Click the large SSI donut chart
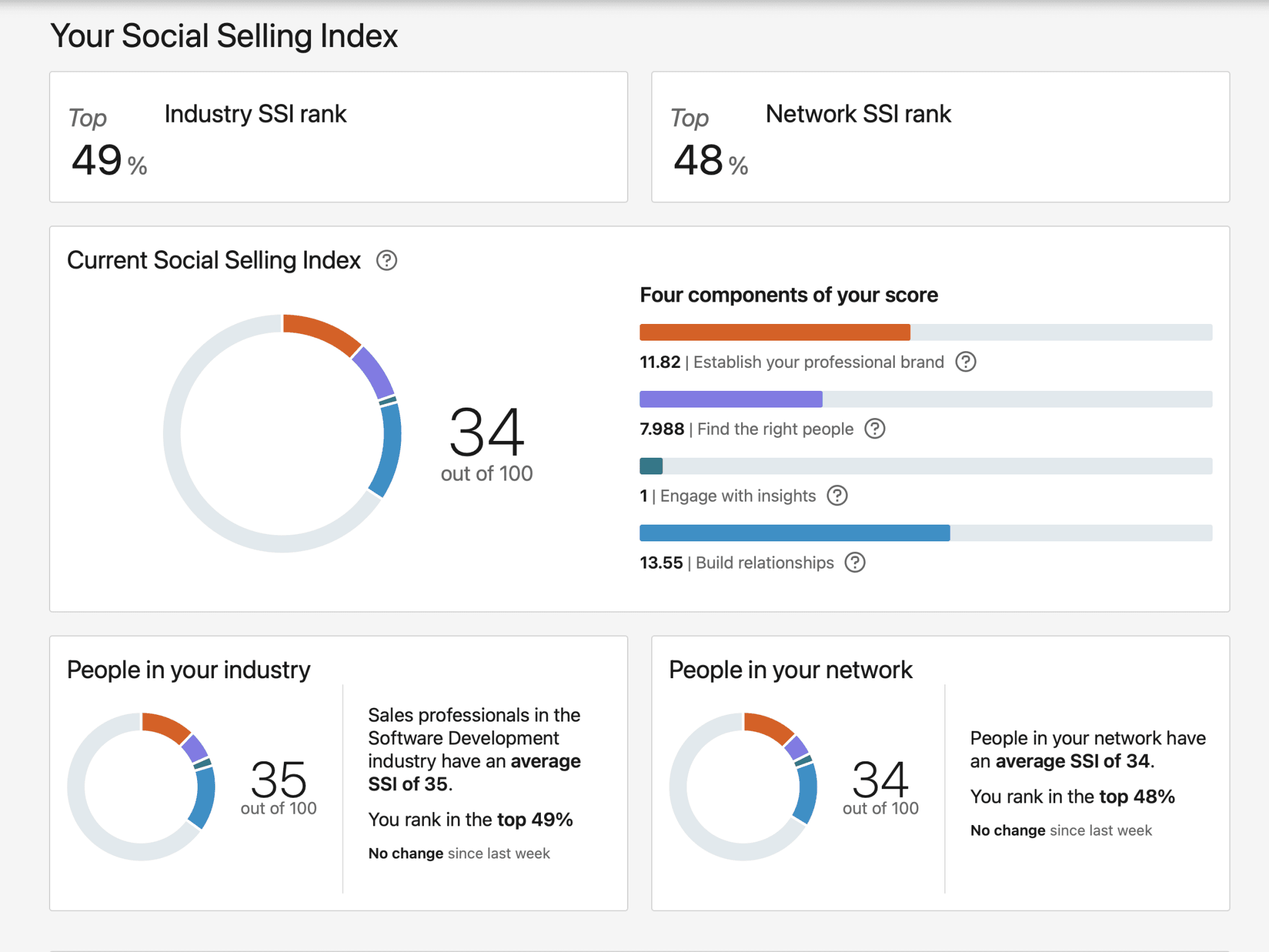Image resolution: width=1269 pixels, height=952 pixels. tap(282, 433)
